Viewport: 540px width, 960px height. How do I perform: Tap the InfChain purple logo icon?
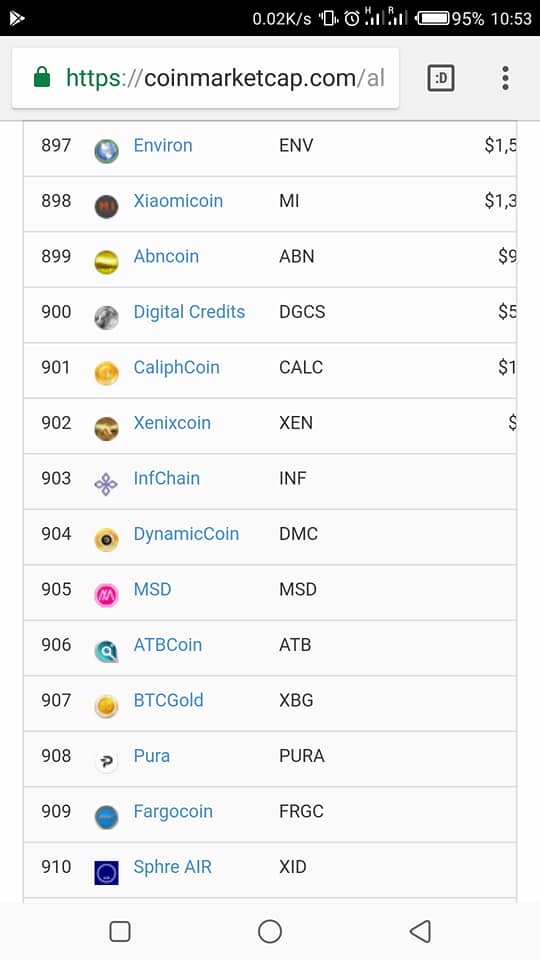point(106,484)
